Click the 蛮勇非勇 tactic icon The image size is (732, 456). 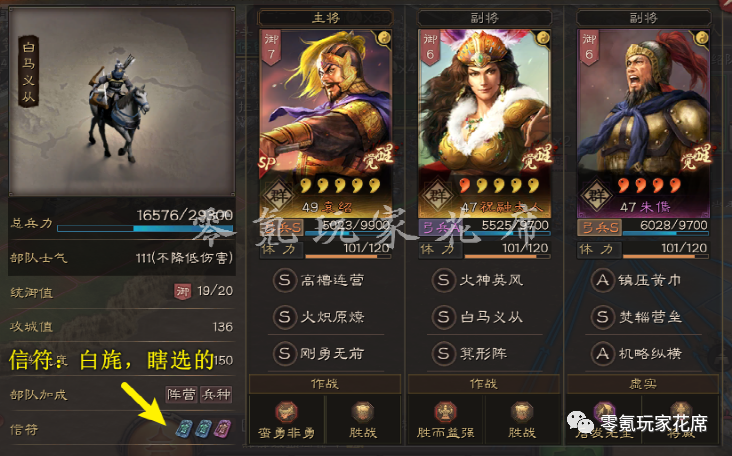[x=286, y=413]
